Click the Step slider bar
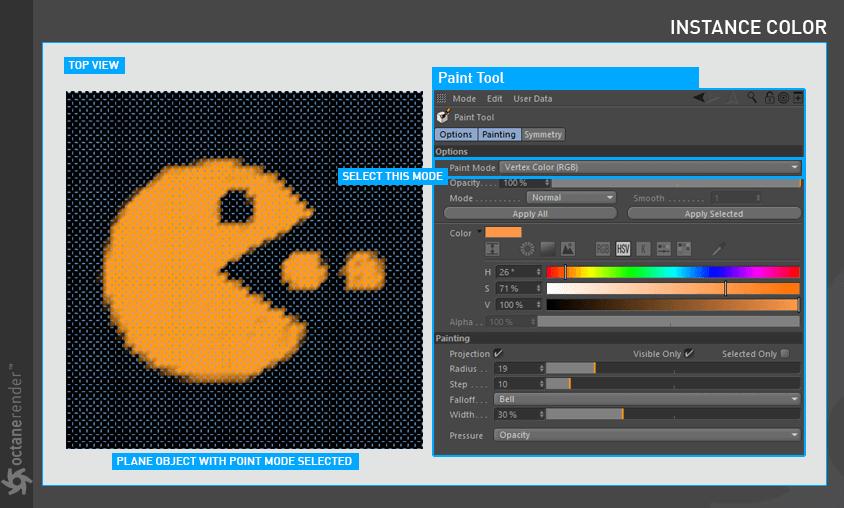This screenshot has height=508, width=844. pos(673,384)
